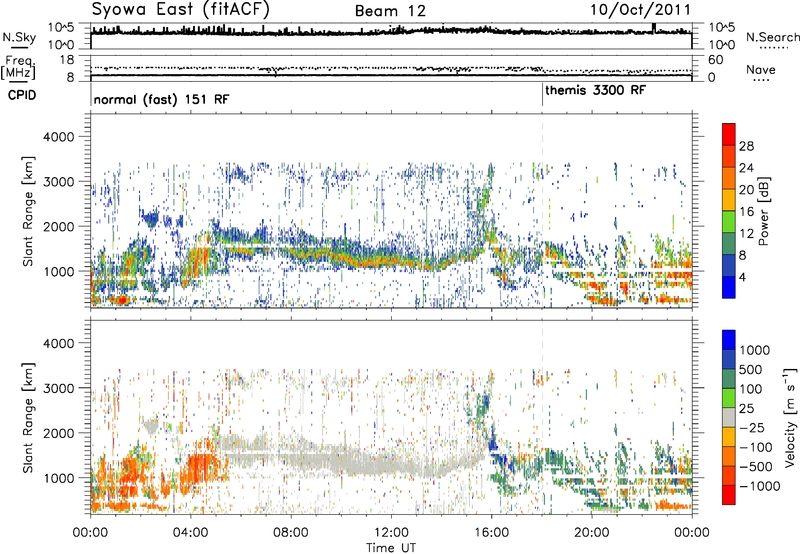Click the 'Freq. [MHz]' axis label
Viewport: 800px width, 554px height.
(x=18, y=67)
